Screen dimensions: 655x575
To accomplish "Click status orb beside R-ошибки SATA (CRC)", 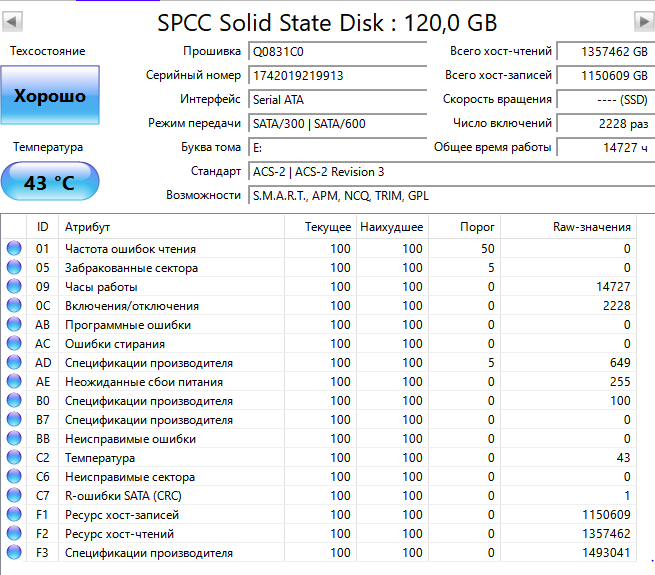I will (14, 496).
